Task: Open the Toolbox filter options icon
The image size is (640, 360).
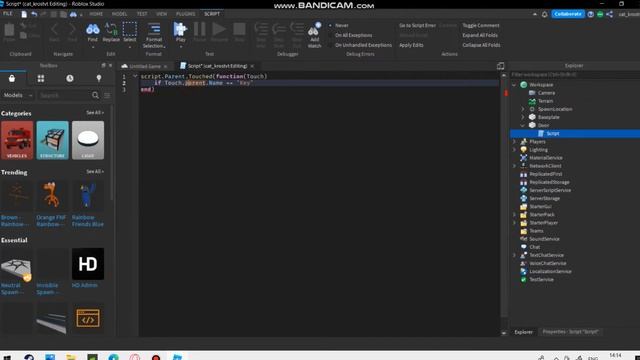Action: click(107, 95)
